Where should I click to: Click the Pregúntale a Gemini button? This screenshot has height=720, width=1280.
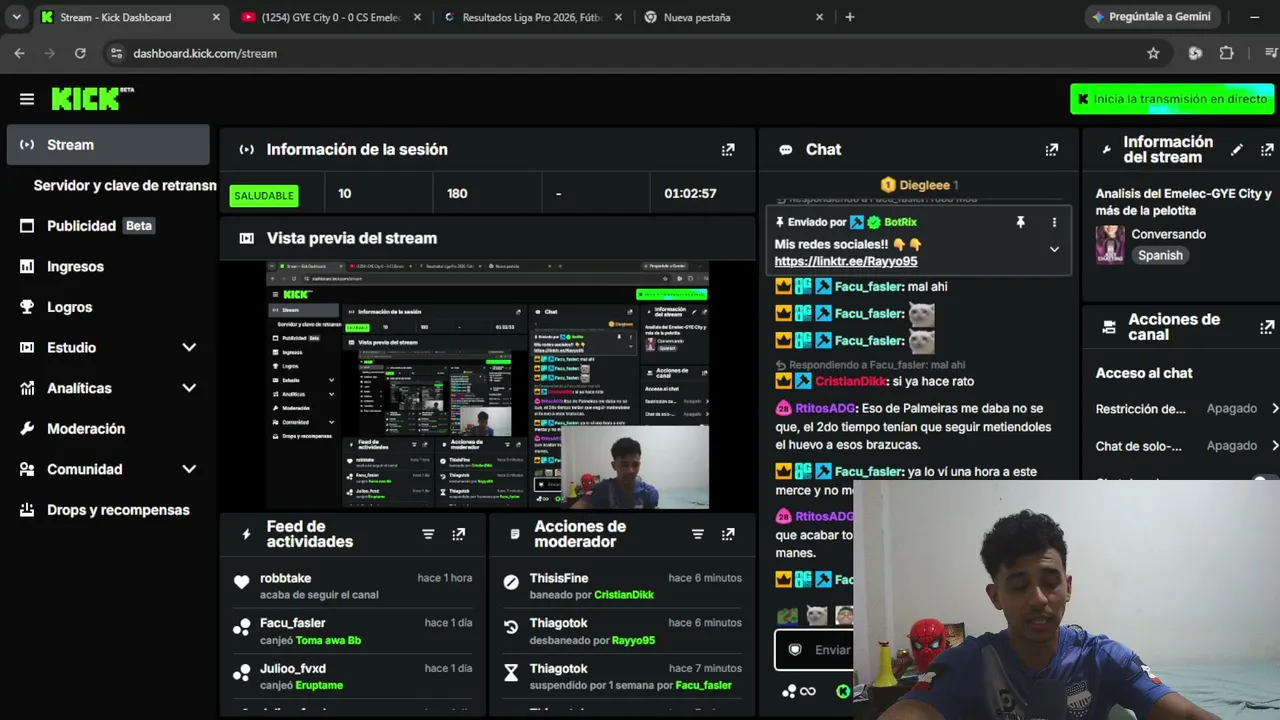click(1153, 17)
